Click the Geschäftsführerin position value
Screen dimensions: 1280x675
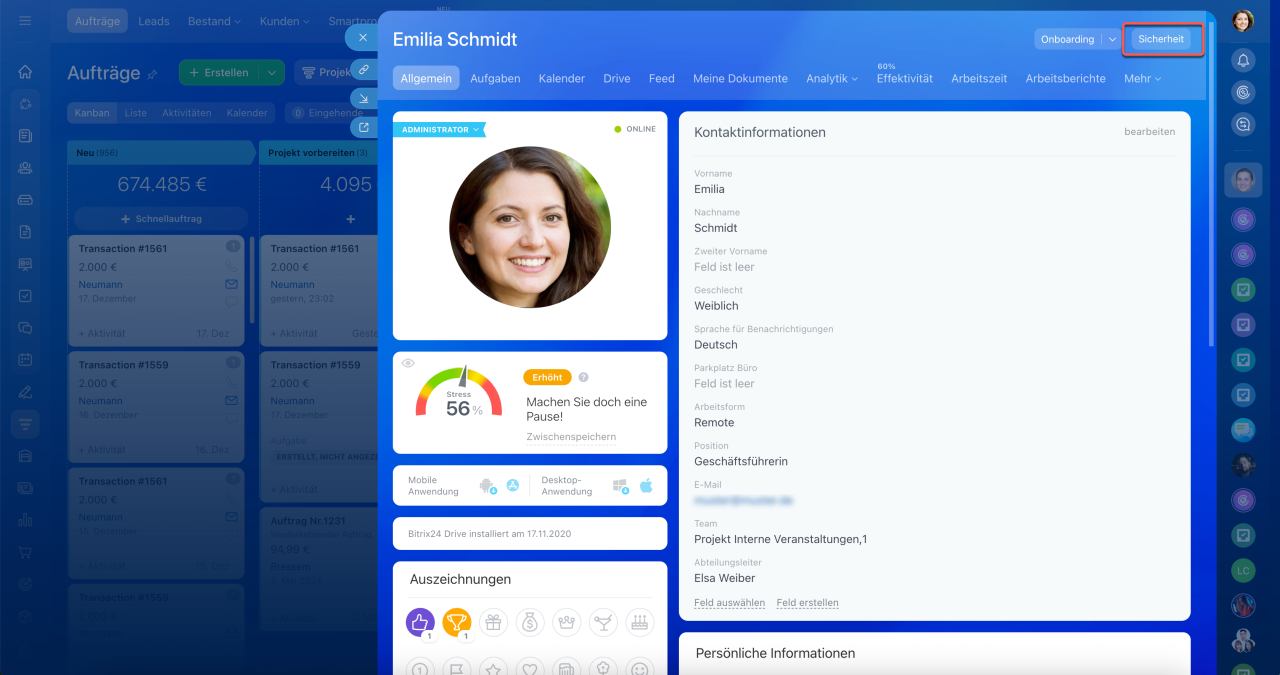(741, 461)
